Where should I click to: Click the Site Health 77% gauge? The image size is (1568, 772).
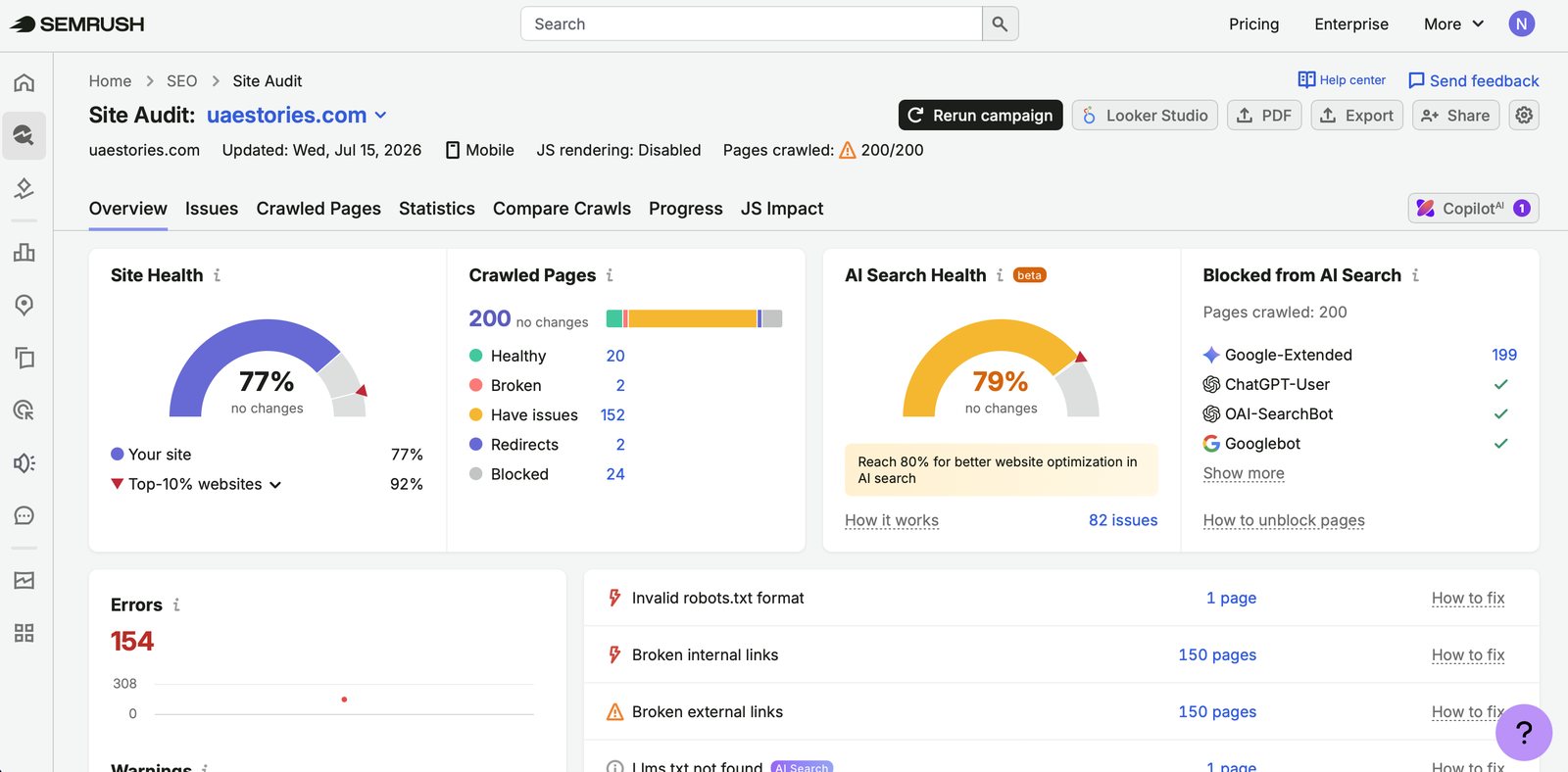coord(268,368)
